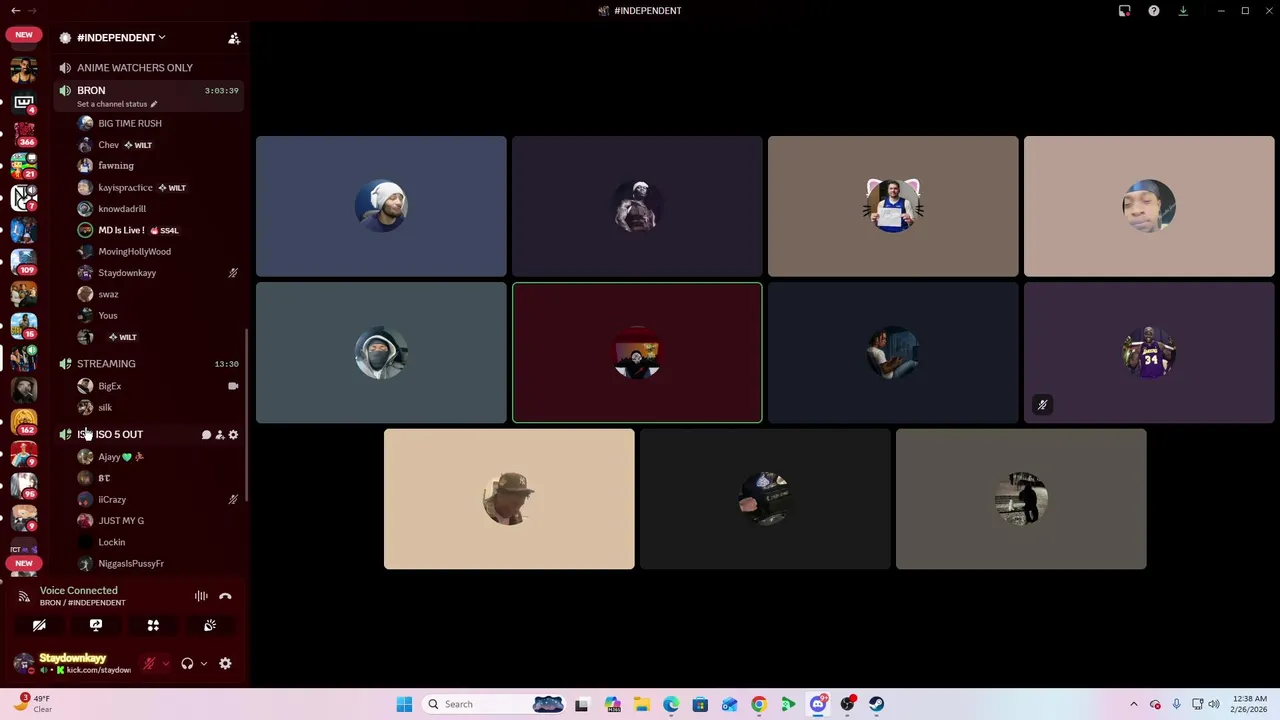Open Windows Start menu

(404, 704)
